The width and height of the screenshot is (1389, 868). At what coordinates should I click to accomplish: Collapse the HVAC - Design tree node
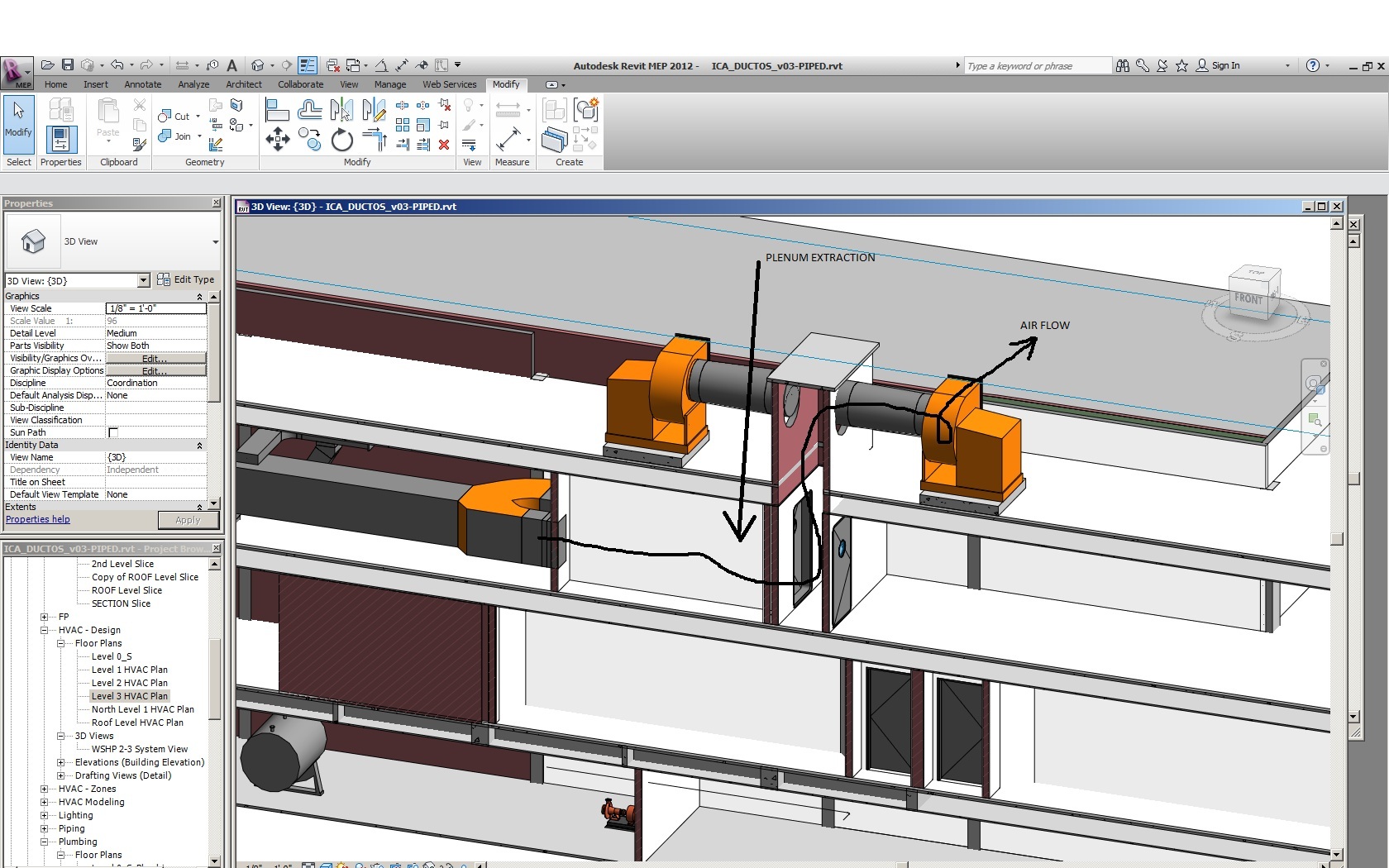(x=45, y=630)
